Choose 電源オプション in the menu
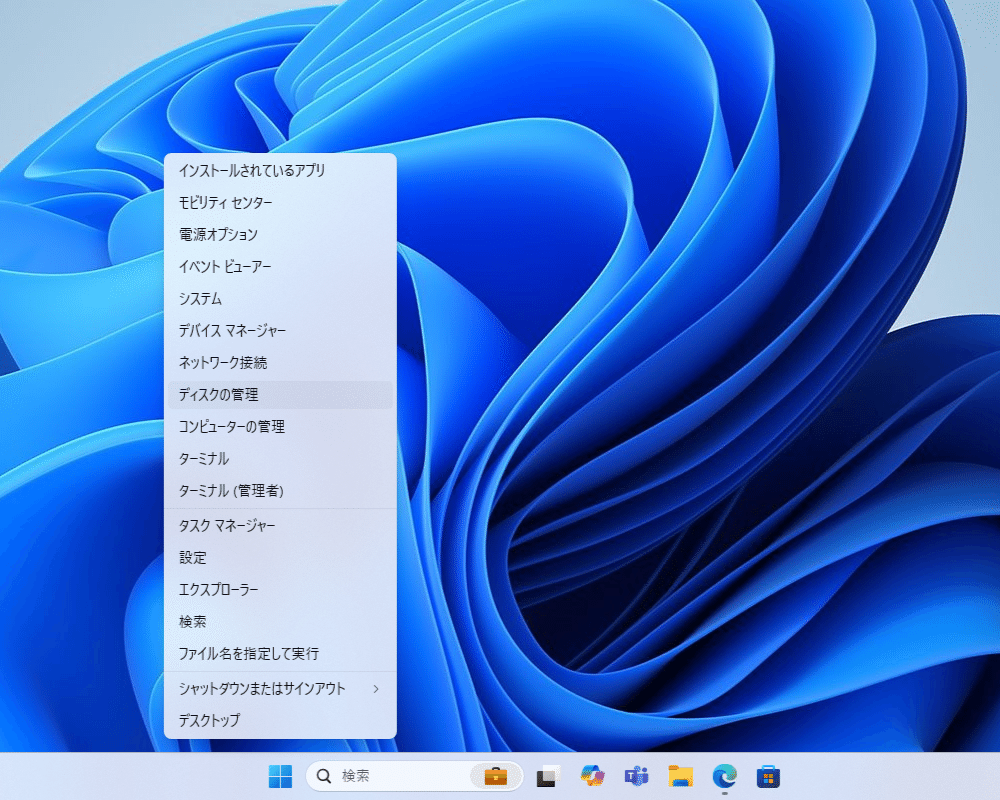Image resolution: width=1000 pixels, height=800 pixels. pos(280,234)
